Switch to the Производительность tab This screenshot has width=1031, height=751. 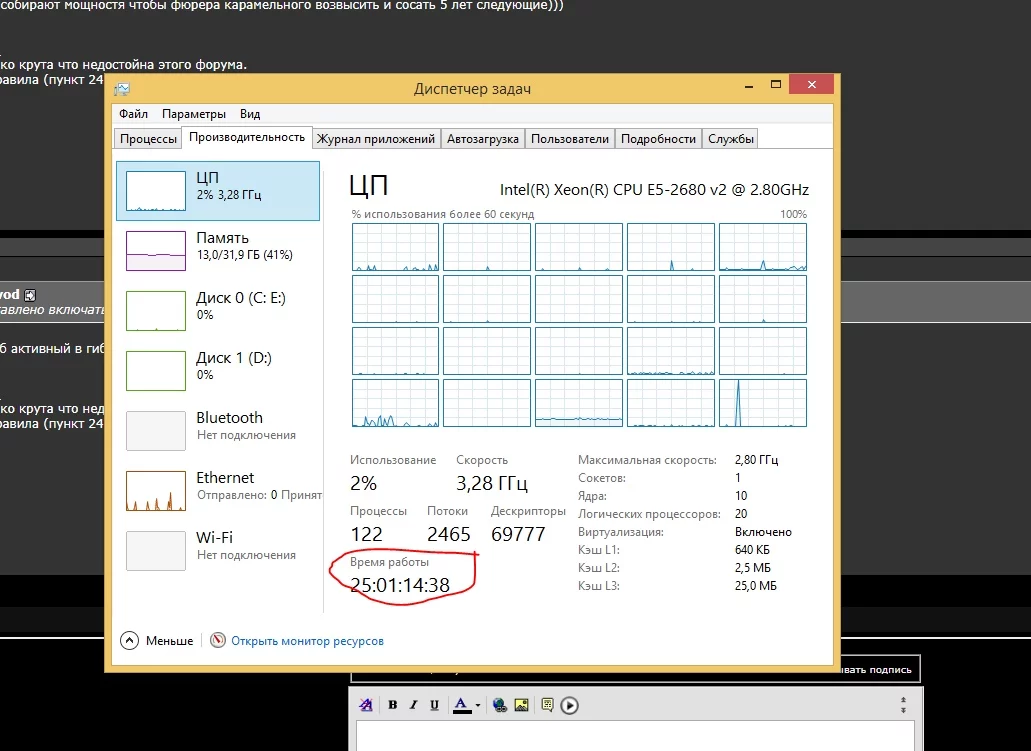tap(247, 137)
